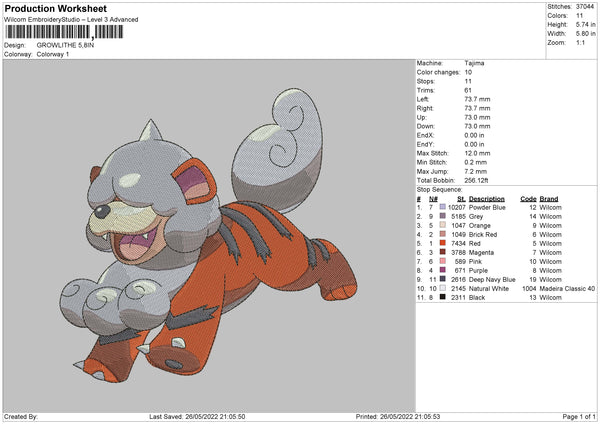The image size is (600, 424).
Task: Click the Colorway 1 value
Action: coord(53,54)
